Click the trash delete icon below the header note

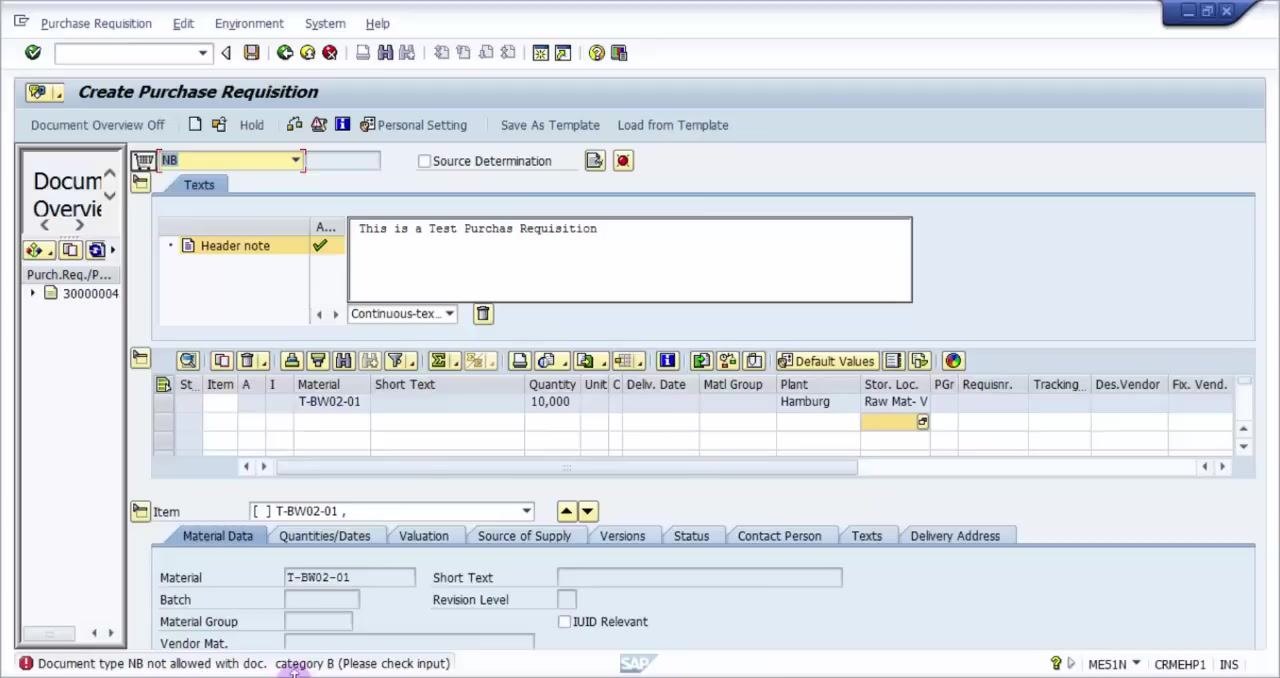[x=483, y=314]
